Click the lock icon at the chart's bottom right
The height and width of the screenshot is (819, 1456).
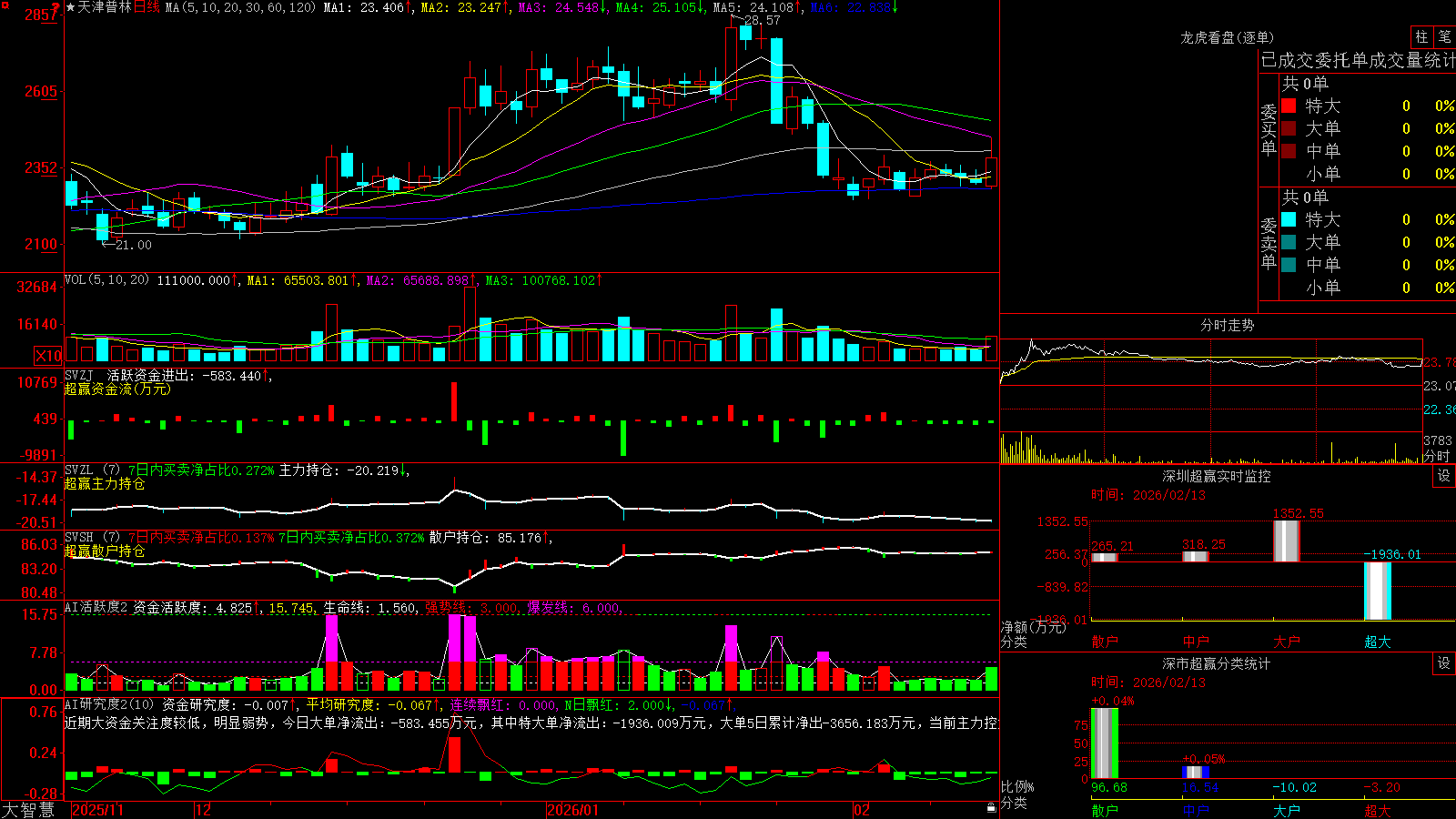point(991,808)
